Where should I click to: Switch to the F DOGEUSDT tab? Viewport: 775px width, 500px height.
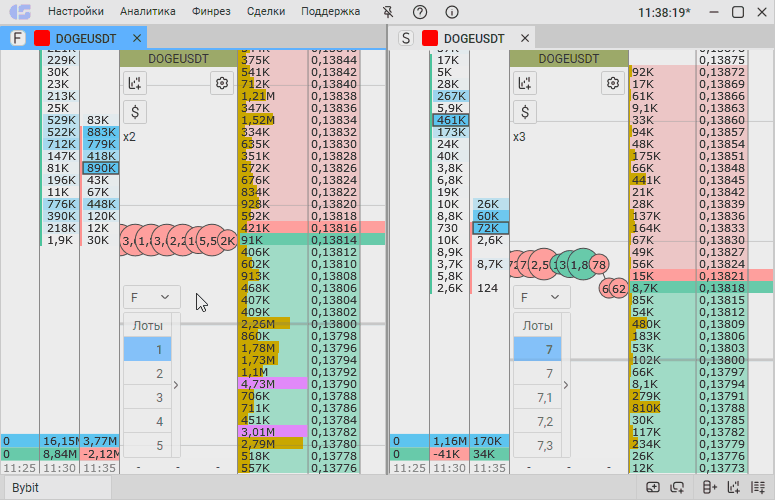tap(73, 38)
